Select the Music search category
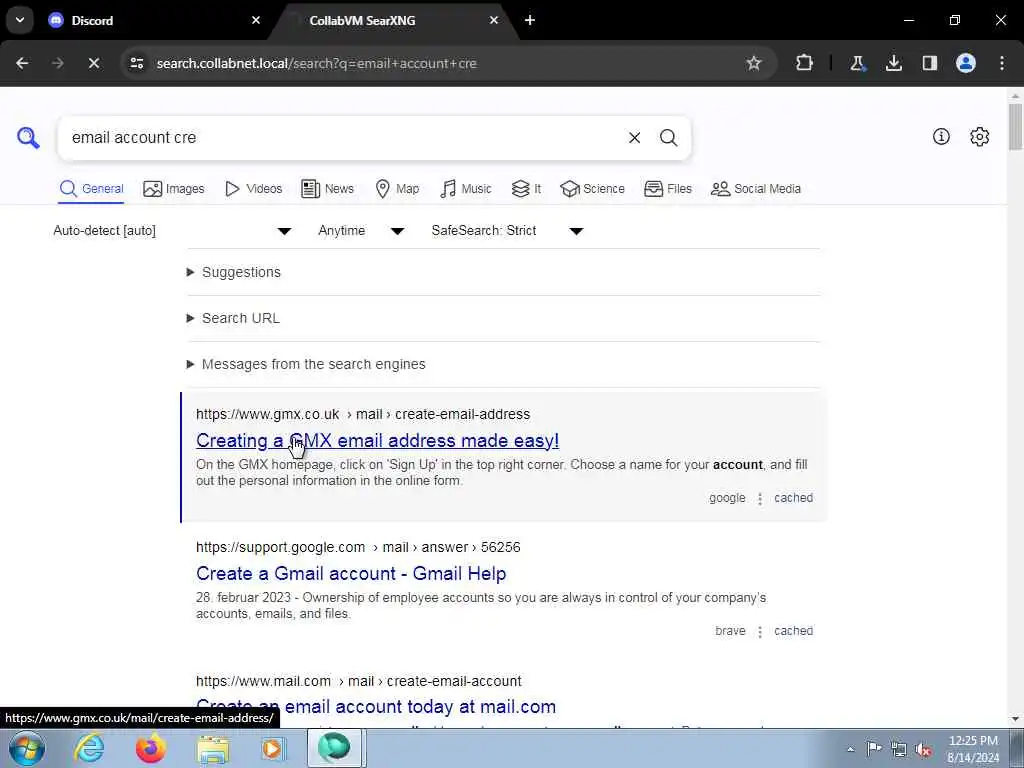The width and height of the screenshot is (1024, 768). 466,189
